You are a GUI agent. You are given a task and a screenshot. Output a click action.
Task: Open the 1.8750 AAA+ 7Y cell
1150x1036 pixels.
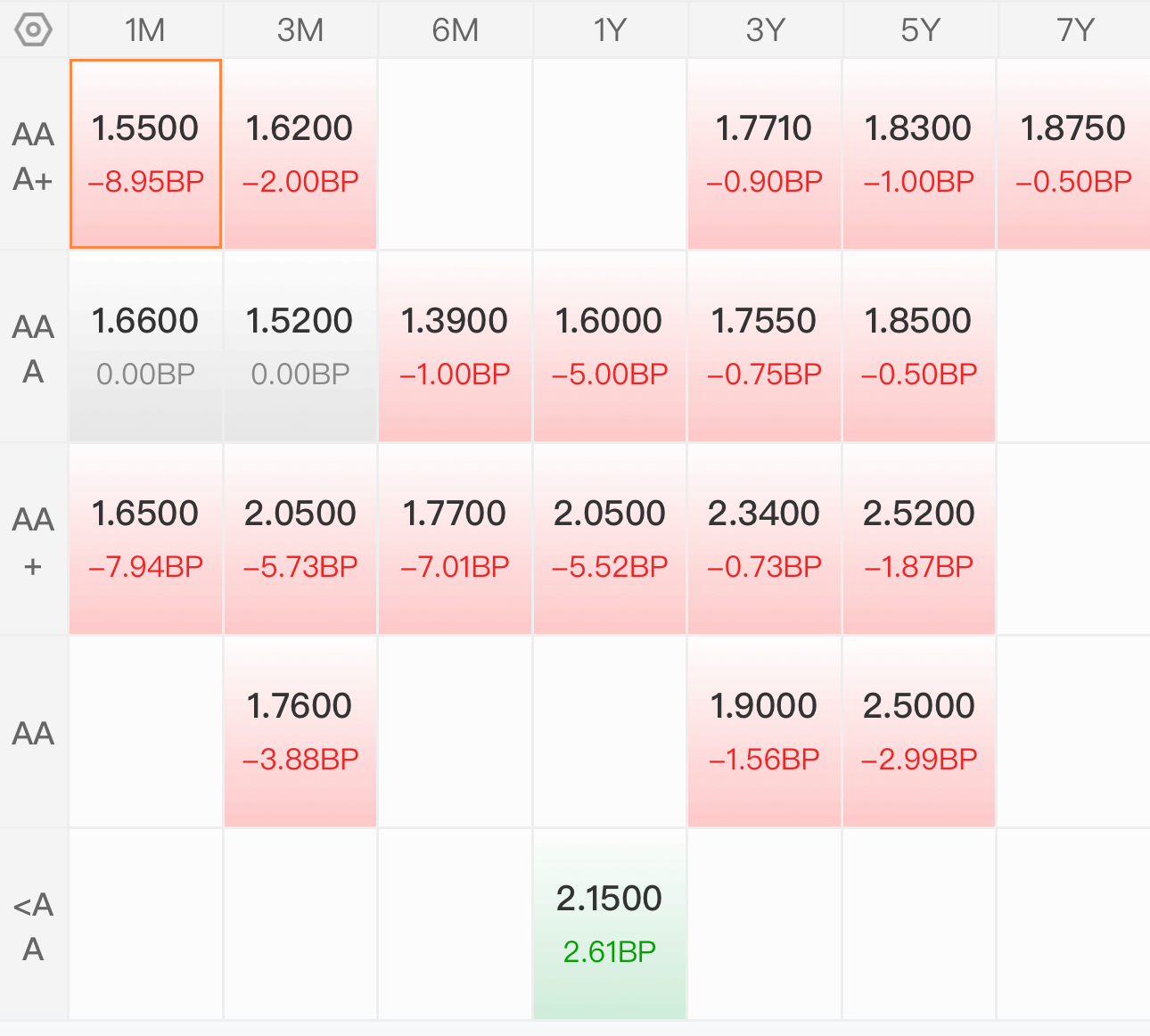point(1074,154)
